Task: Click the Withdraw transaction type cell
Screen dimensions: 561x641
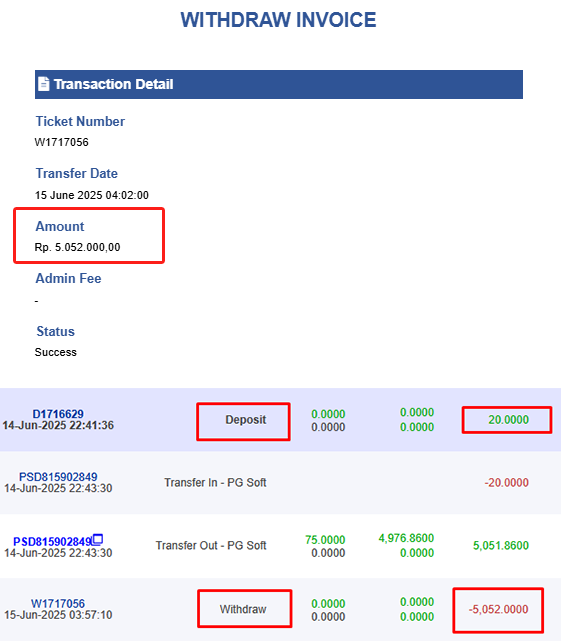Action: click(x=243, y=609)
